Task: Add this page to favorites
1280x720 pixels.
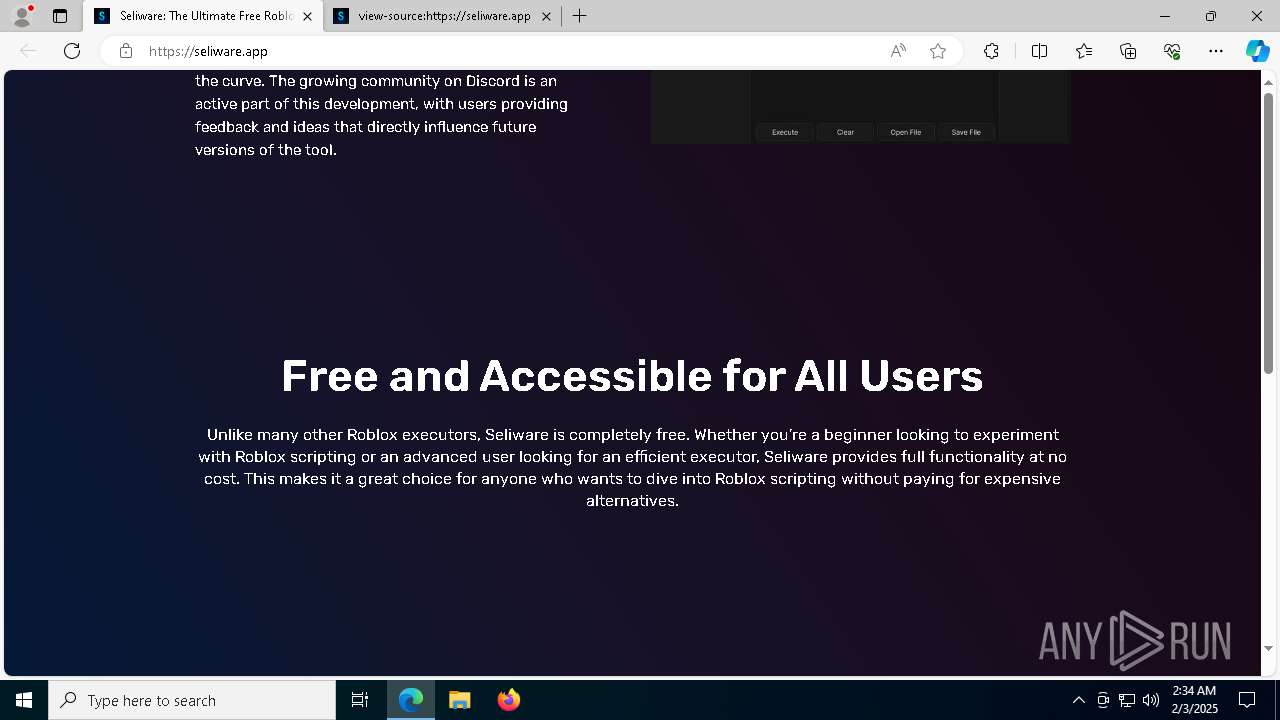Action: tap(938, 51)
